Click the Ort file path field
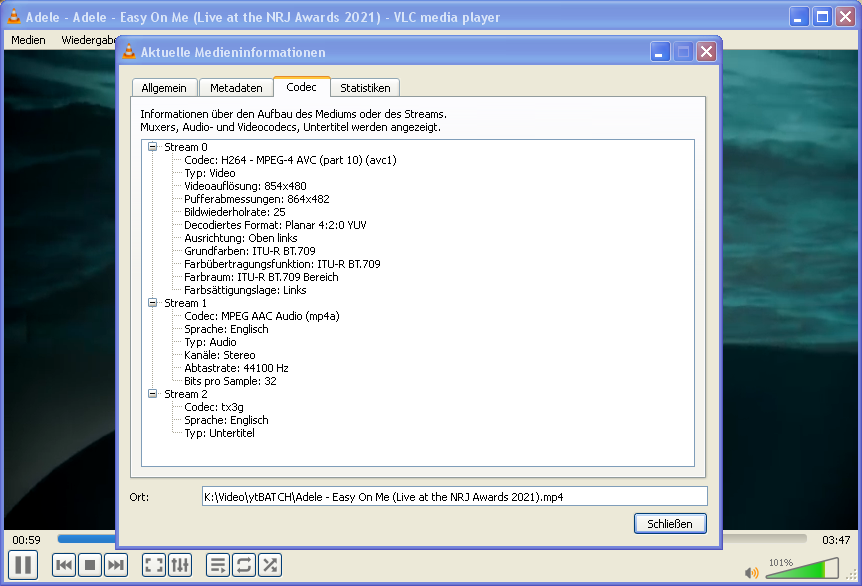Viewport: 862px width, 586px height. 455,496
